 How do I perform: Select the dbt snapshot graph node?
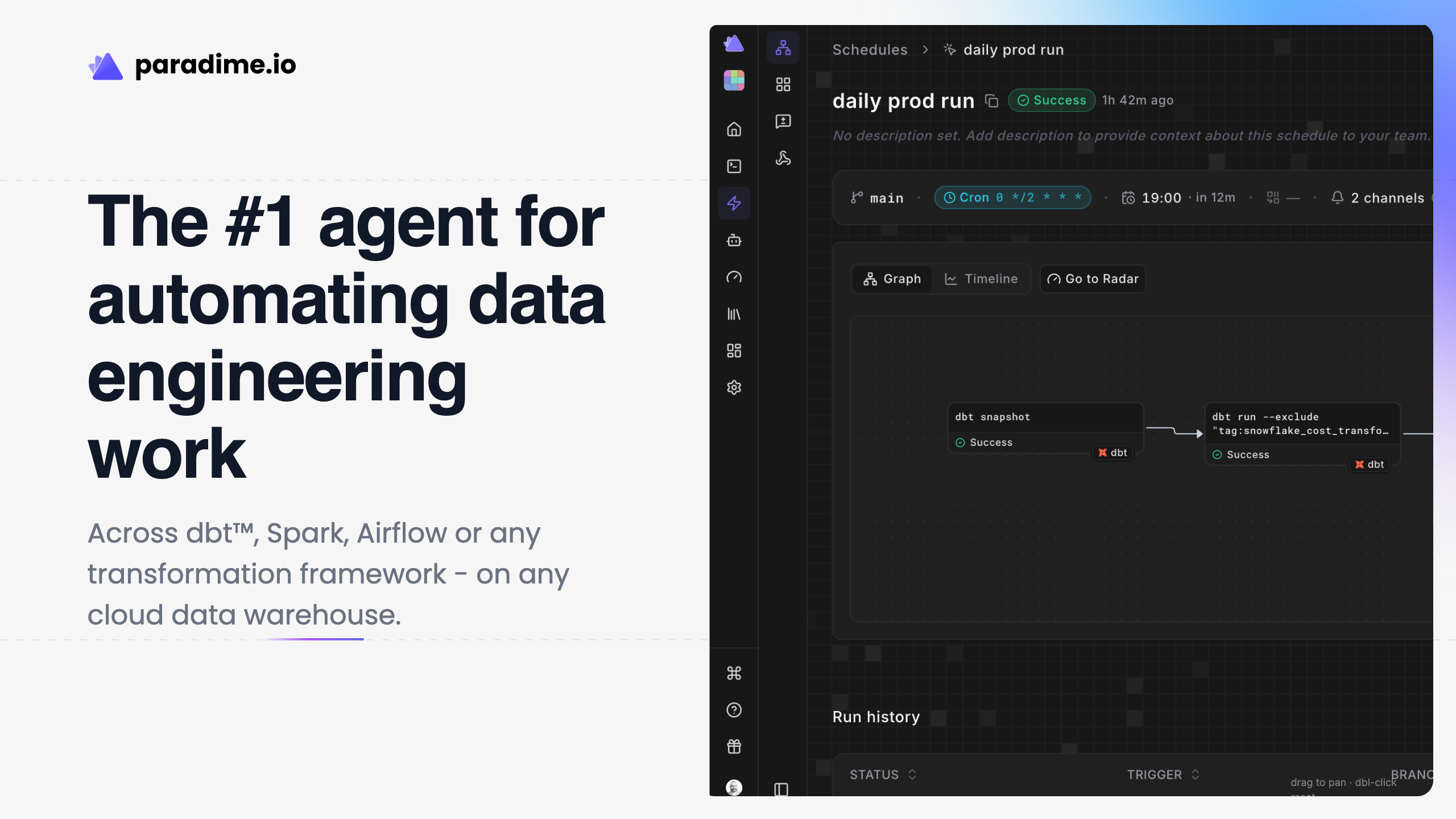click(1045, 428)
